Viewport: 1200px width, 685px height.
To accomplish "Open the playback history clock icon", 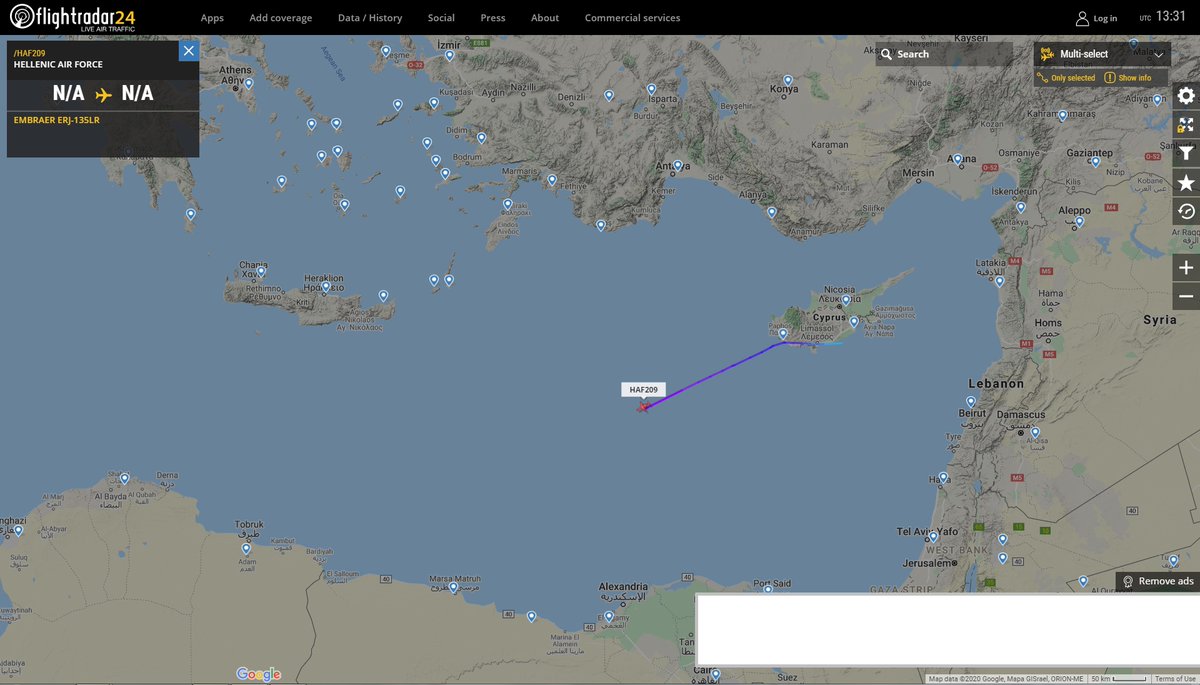I will [x=1186, y=211].
